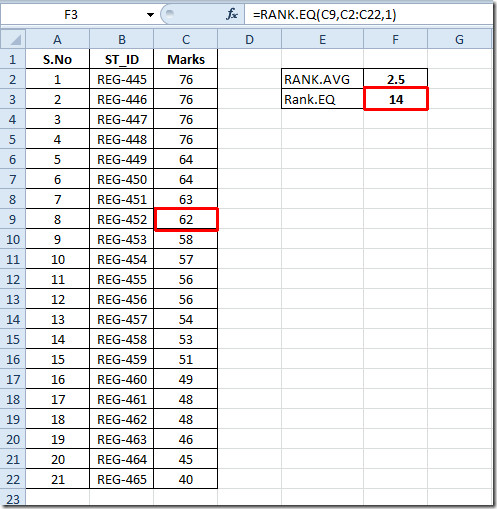Select column C header
The image size is (497, 509).
pos(186,39)
